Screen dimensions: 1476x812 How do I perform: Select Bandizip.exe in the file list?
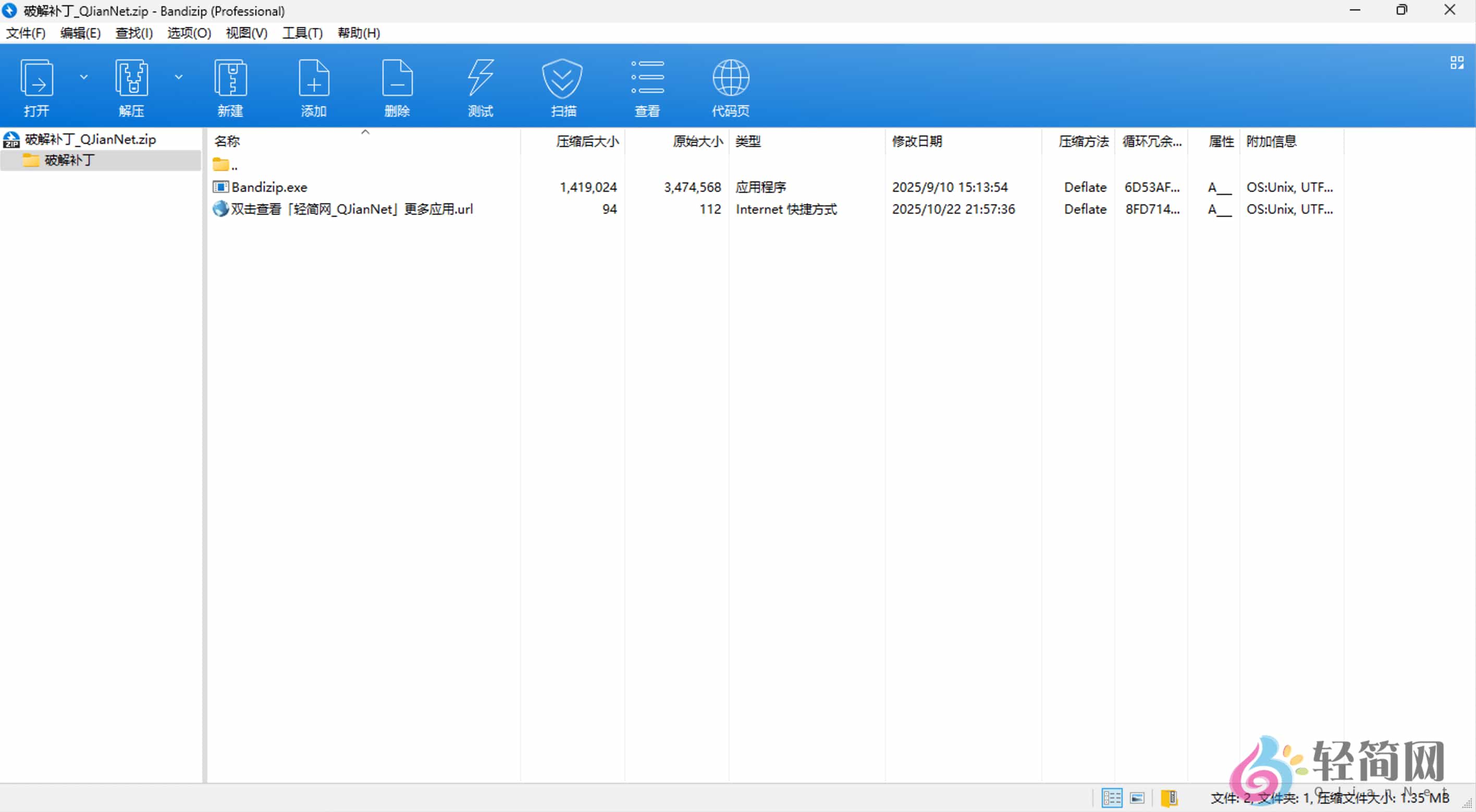(269, 187)
